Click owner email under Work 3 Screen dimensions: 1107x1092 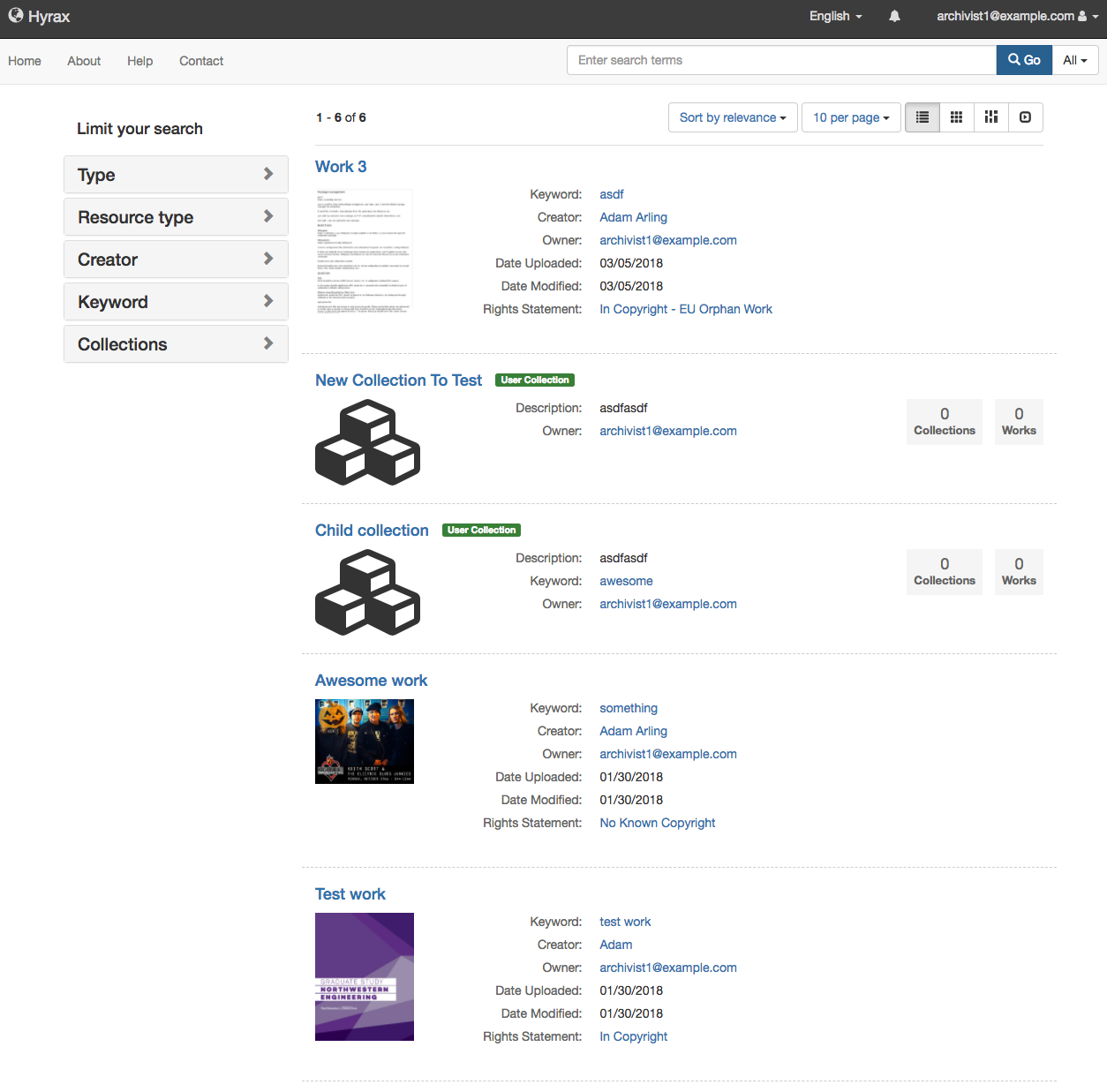[x=668, y=240]
